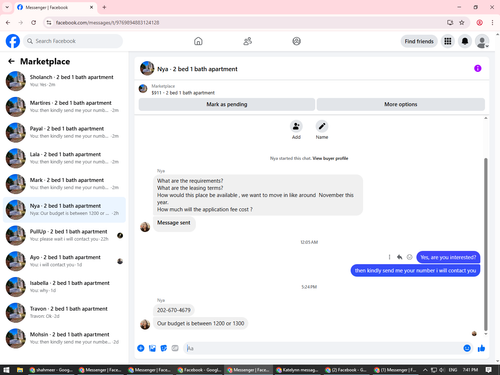Open more actions plus icon in composer

[x=141, y=348]
